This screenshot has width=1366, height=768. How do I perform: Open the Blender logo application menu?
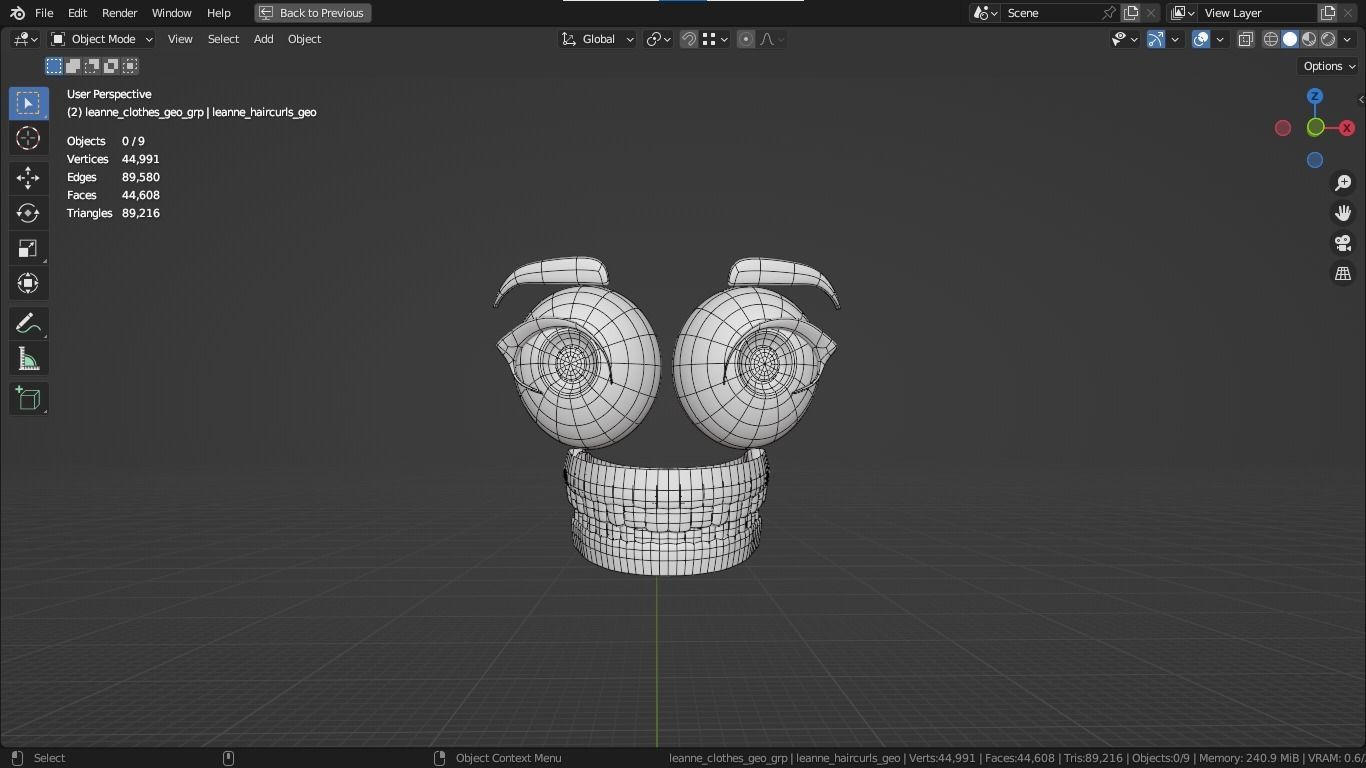point(17,13)
